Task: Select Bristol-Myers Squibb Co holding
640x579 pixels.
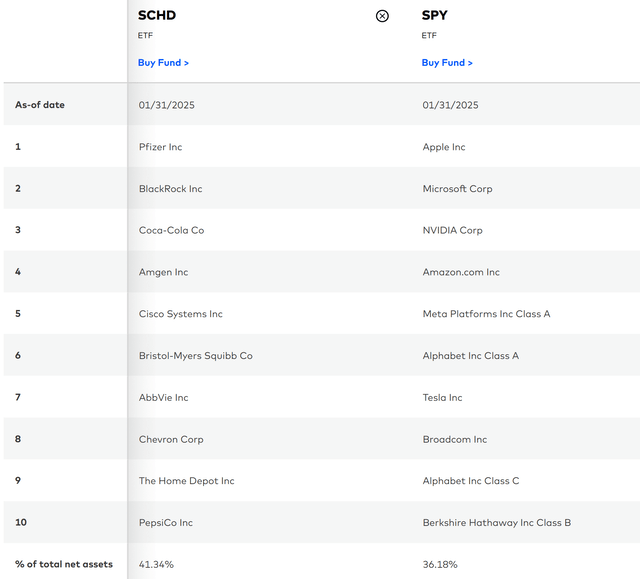Action: tap(195, 356)
